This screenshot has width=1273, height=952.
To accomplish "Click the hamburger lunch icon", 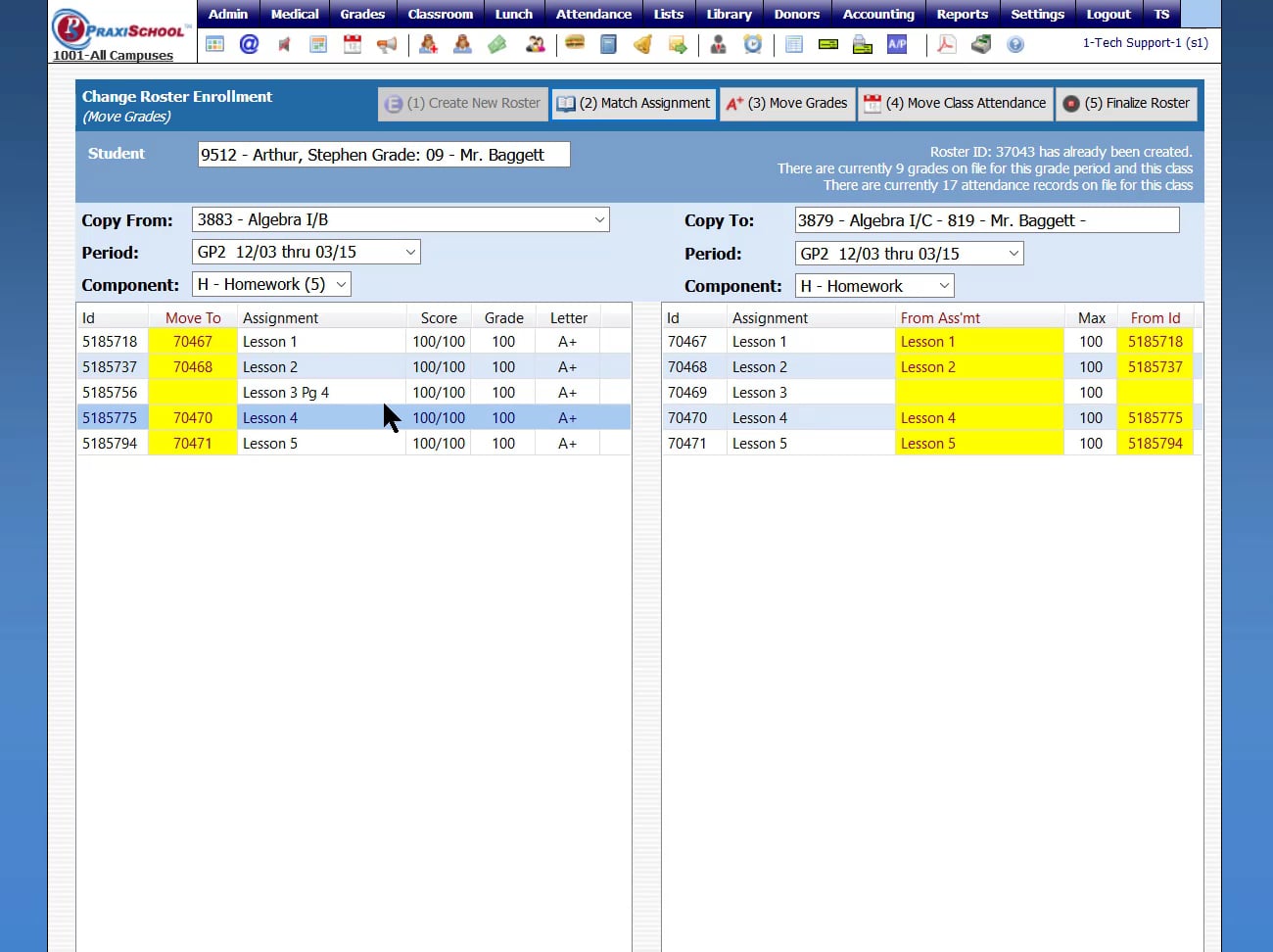I will point(575,44).
